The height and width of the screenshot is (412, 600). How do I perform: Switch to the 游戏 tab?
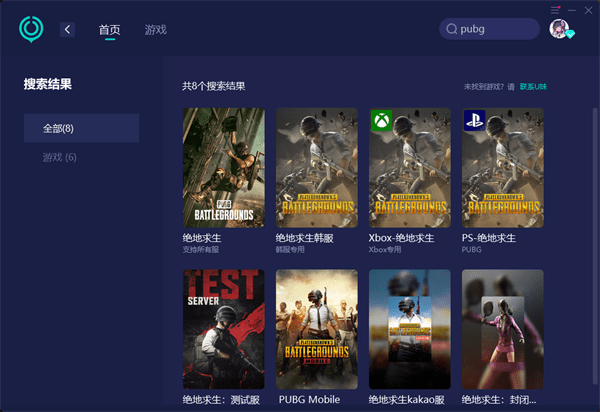[156, 29]
